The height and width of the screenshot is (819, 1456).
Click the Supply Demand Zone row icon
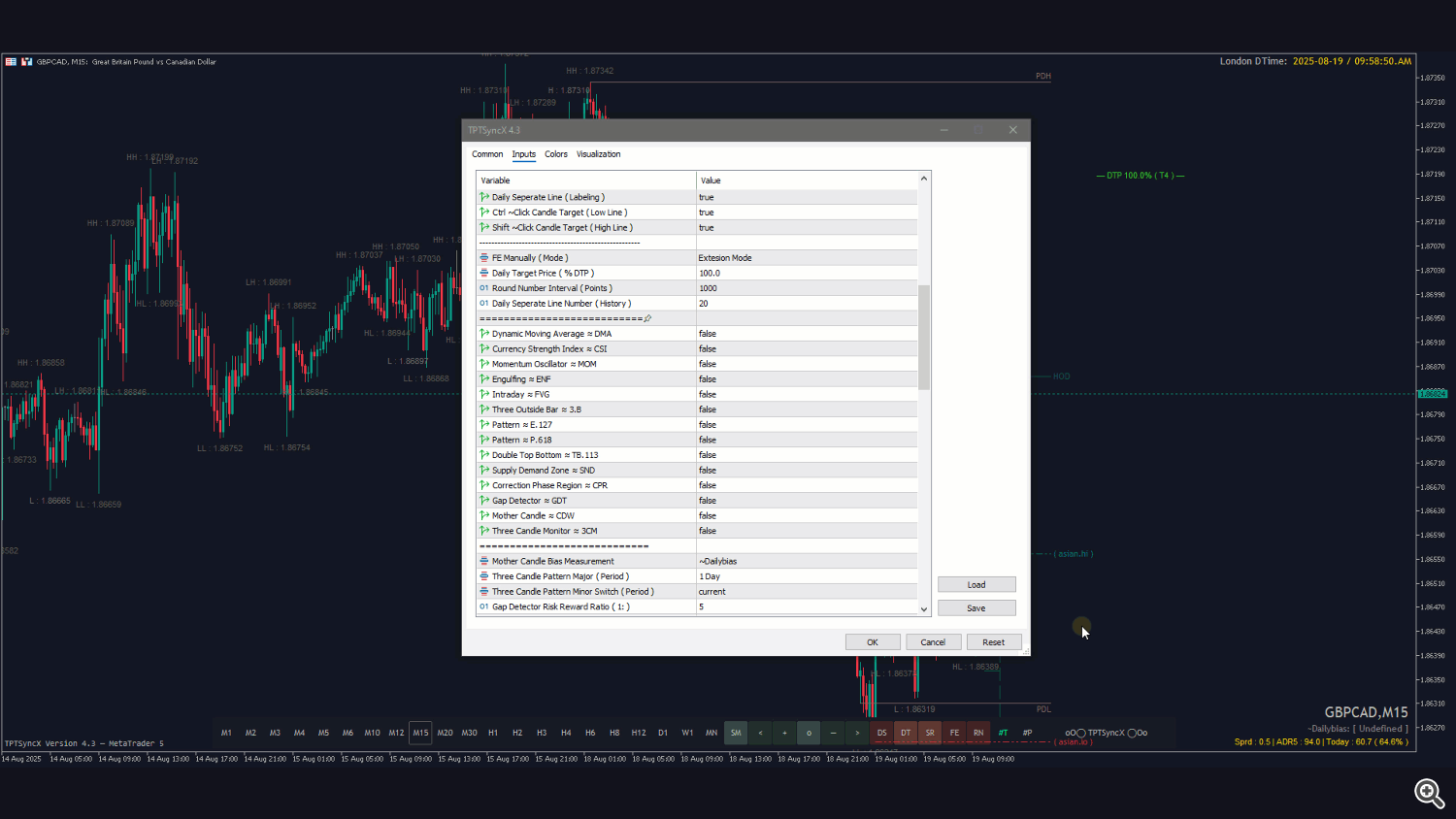click(484, 470)
